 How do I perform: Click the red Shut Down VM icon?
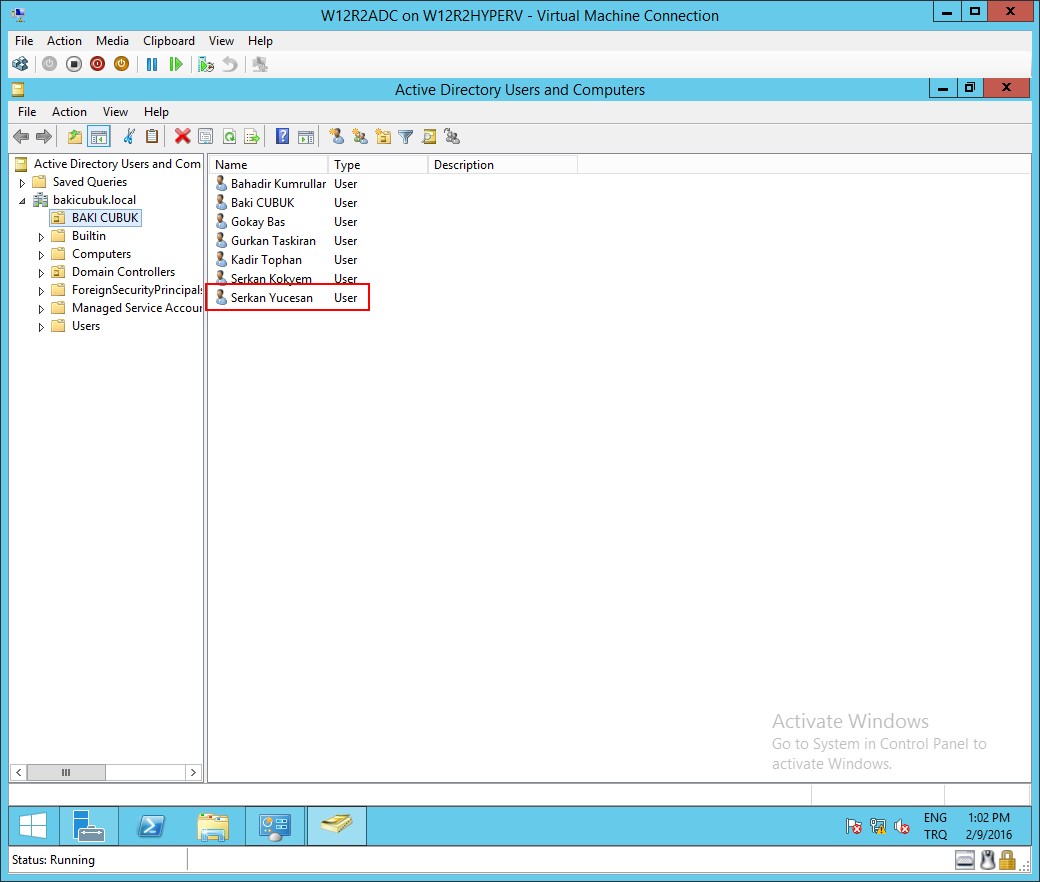pos(98,64)
